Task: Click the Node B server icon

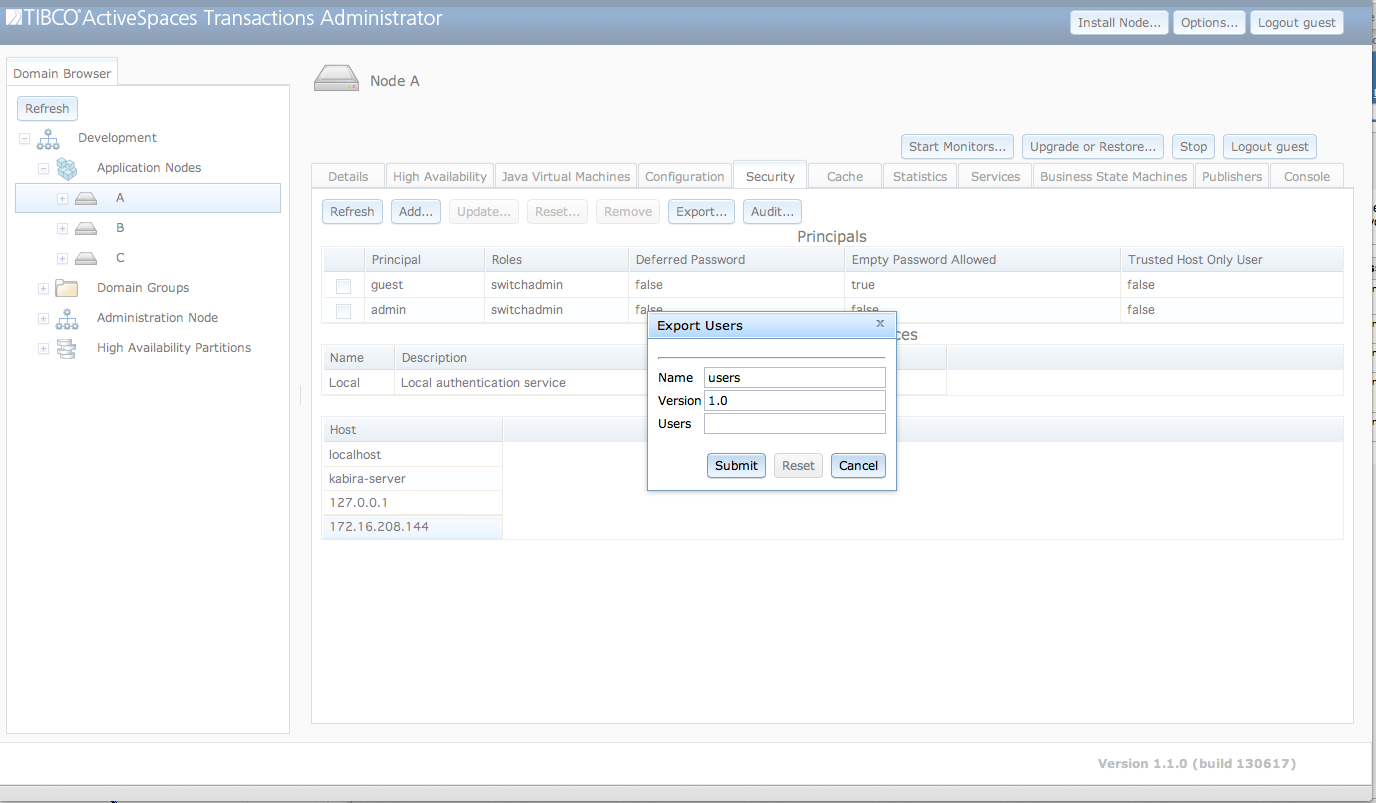Action: (x=85, y=228)
